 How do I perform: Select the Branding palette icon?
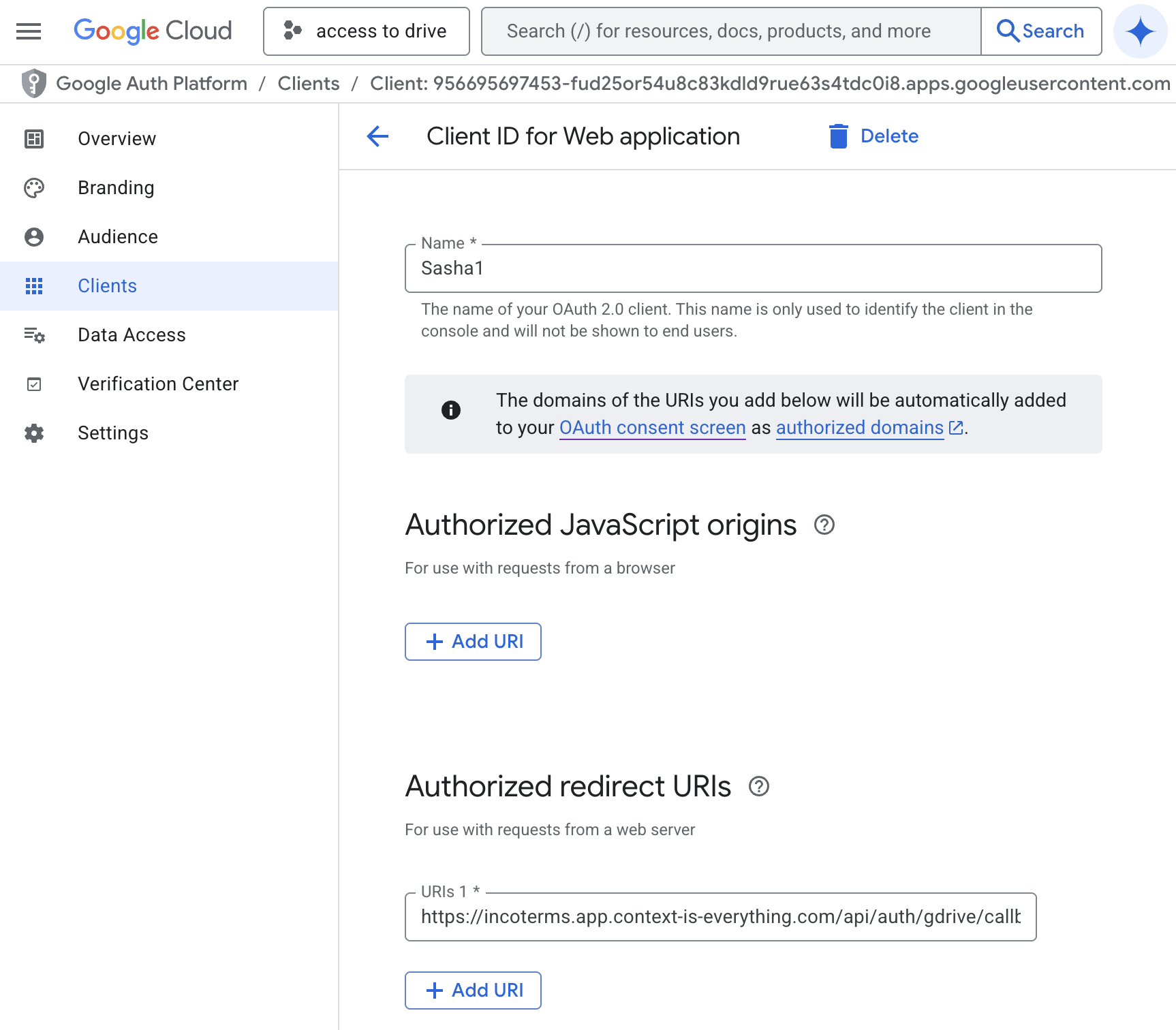(34, 187)
